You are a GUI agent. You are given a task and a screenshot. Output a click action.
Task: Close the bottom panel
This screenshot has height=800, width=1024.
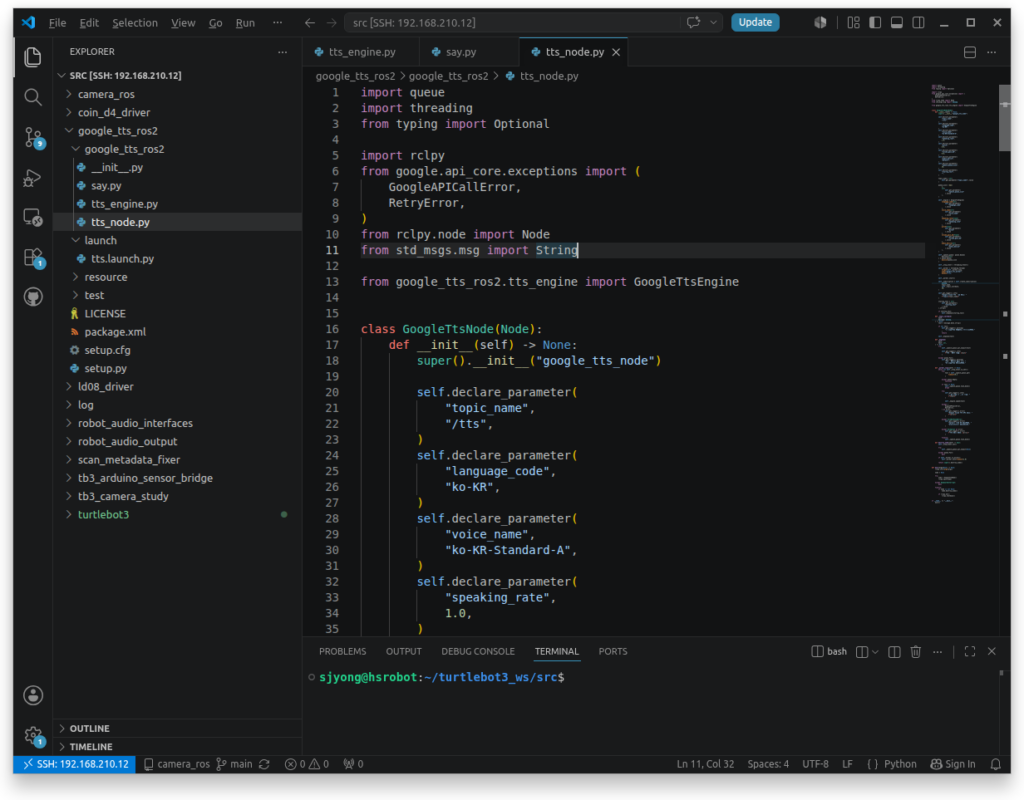[991, 652]
